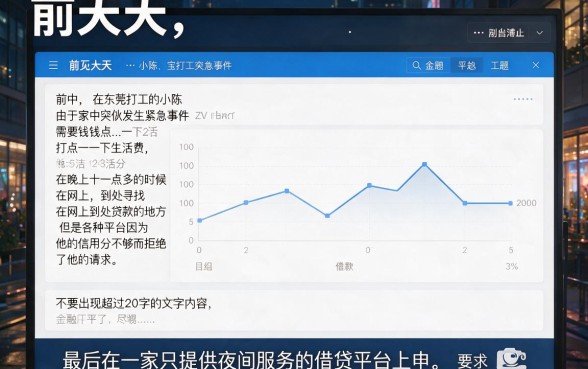588x369 pixels.
Task: Click the line 由于家中突伙发生紧急事件
Action: point(122,116)
